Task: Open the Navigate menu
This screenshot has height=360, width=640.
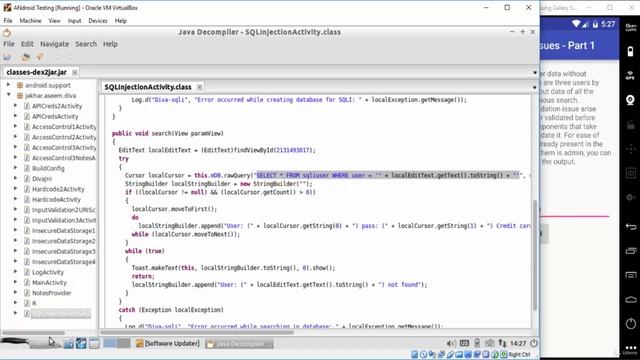Action: coord(54,44)
